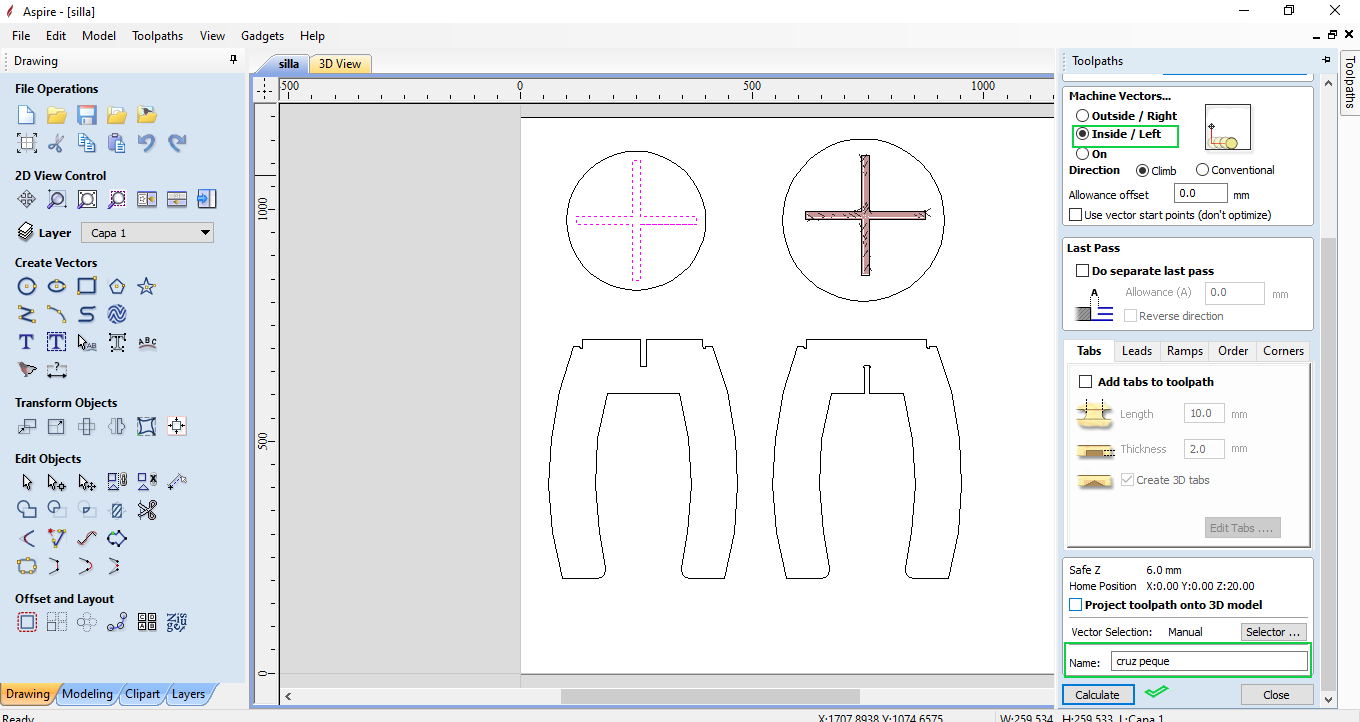
Task: Pin the Toolpaths panel
Action: click(1326, 60)
